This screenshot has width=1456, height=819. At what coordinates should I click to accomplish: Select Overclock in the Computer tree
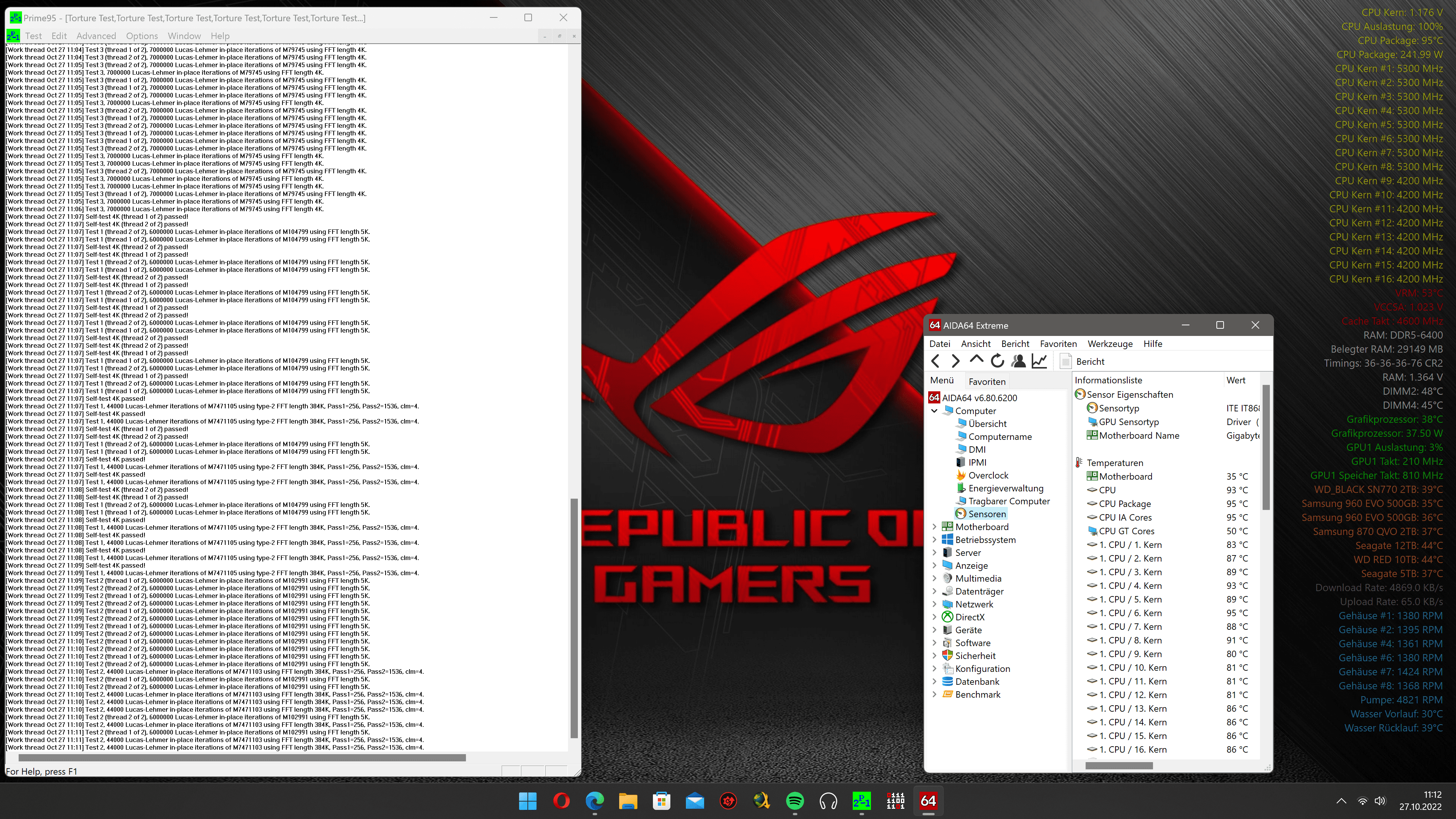(988, 475)
